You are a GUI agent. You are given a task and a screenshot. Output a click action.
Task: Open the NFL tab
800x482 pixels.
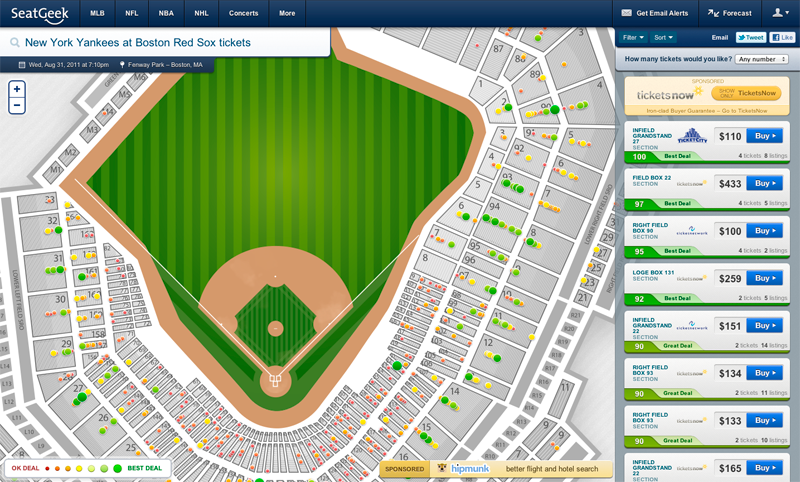(x=132, y=13)
